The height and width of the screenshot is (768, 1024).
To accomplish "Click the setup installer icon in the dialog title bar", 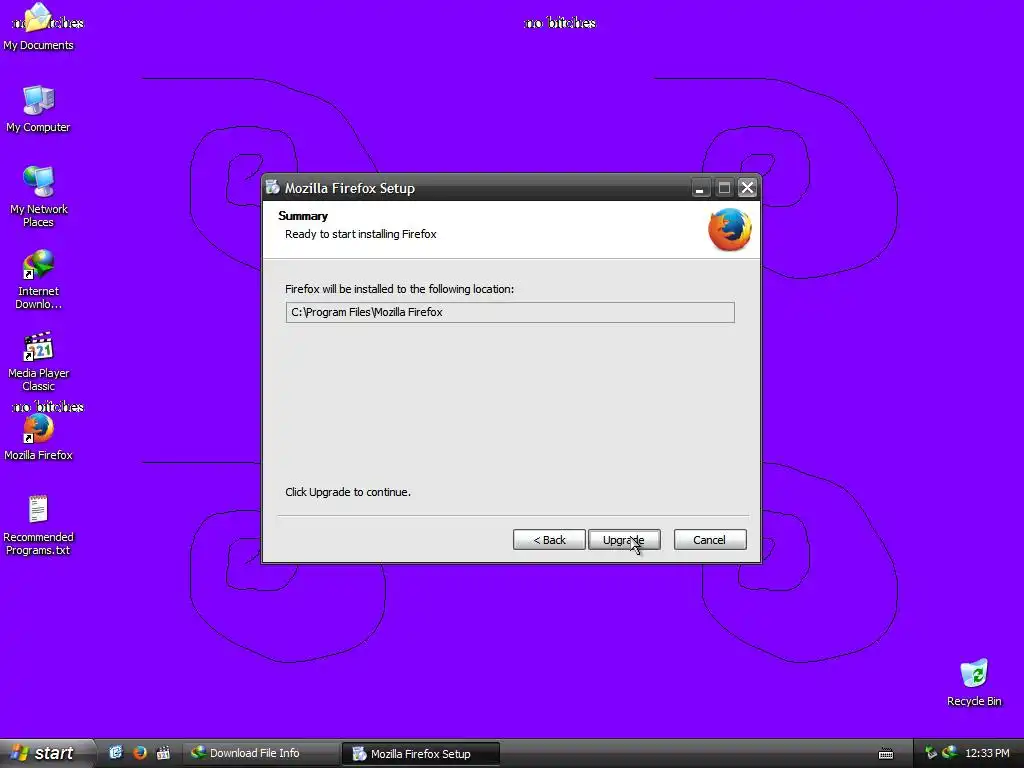I will coord(272,188).
